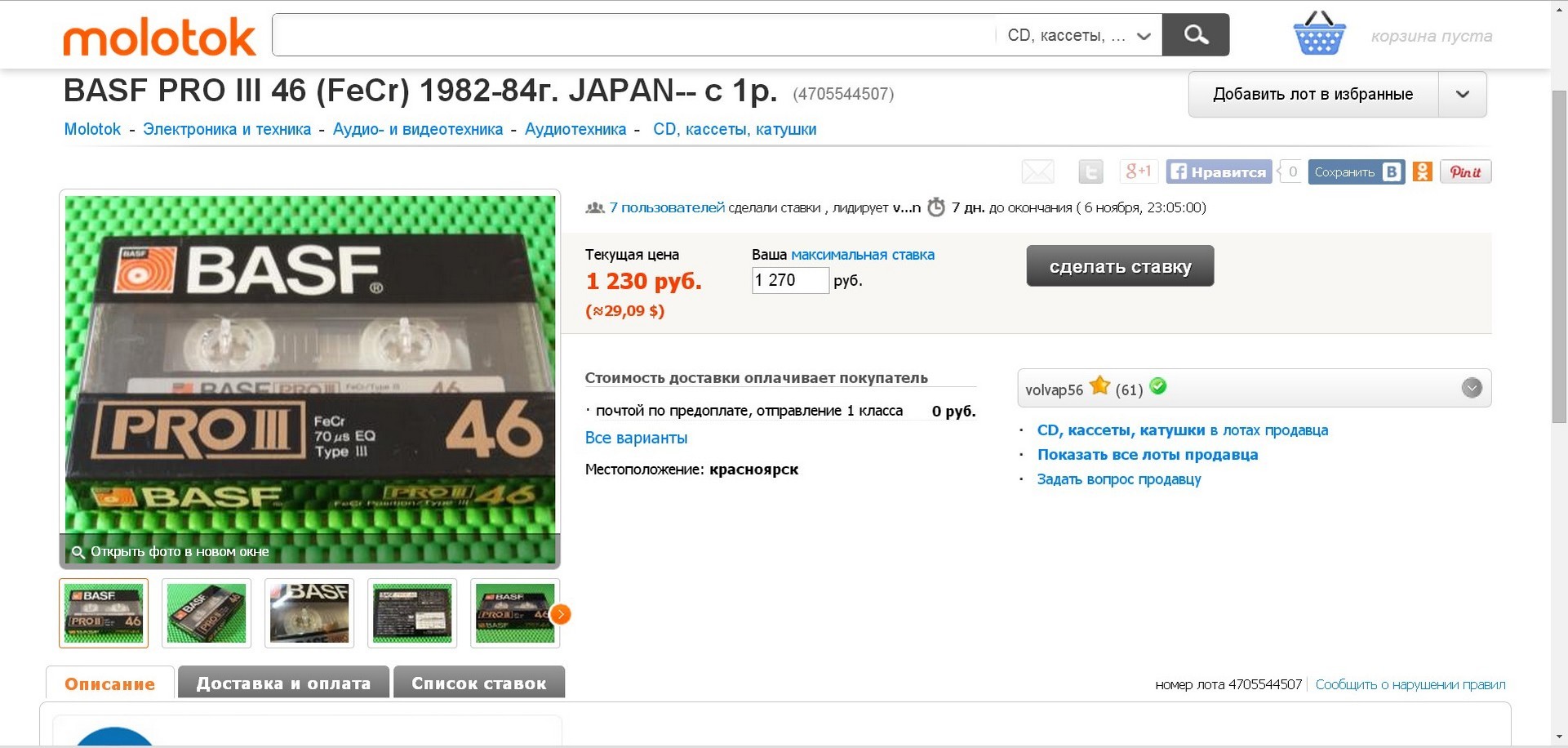Open the Список ставок tab
This screenshot has width=1568, height=748.
479,683
